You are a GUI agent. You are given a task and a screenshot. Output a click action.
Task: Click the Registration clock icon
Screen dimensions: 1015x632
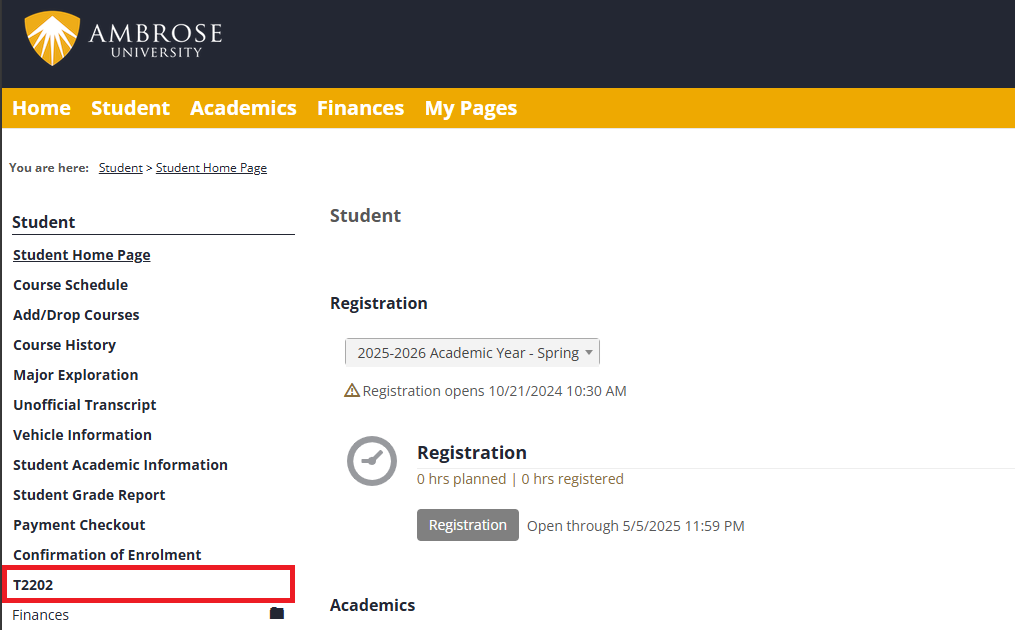371,461
